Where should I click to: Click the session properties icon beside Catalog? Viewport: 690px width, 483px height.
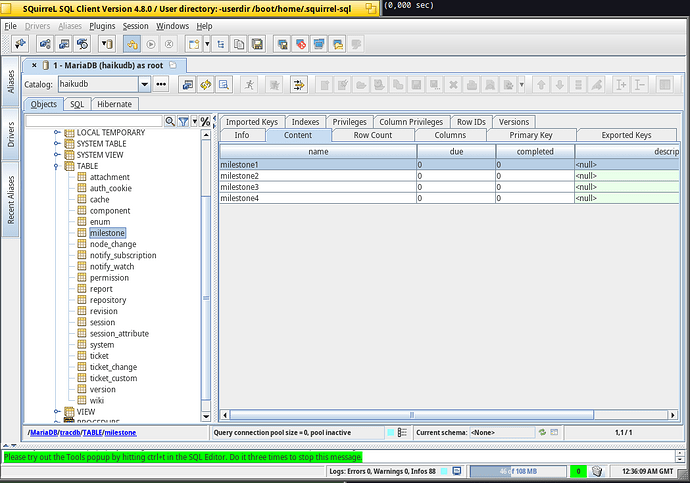pos(187,84)
